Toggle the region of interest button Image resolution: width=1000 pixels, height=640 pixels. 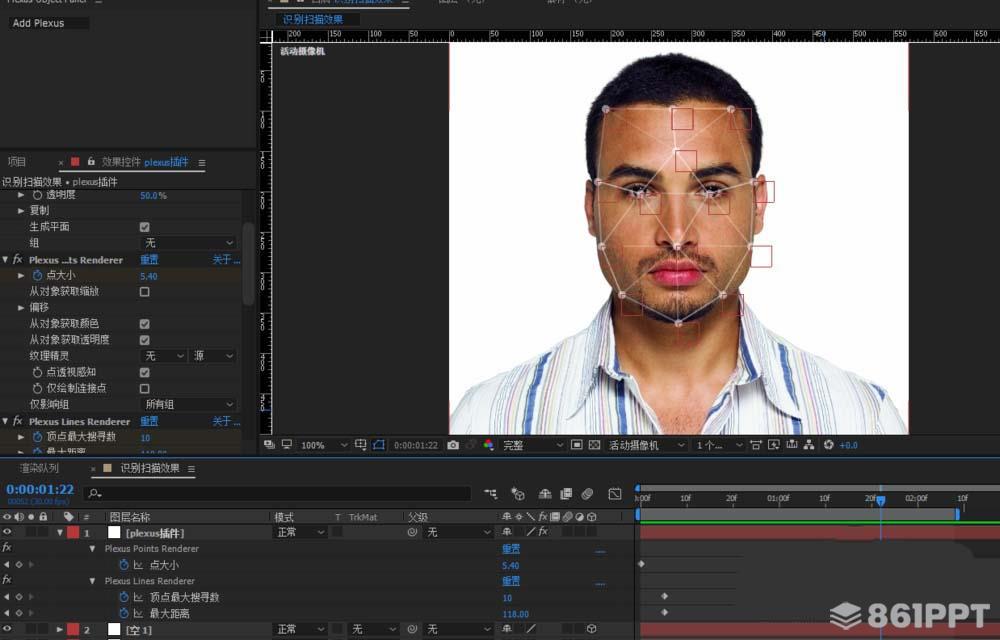577,445
